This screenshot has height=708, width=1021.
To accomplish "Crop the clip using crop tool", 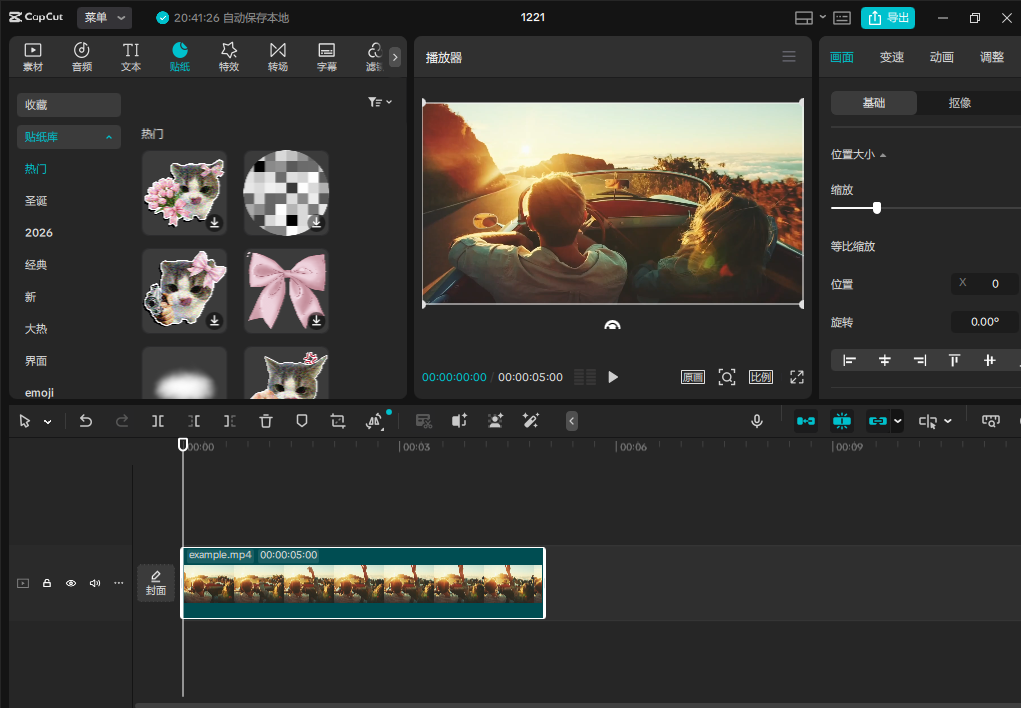I will (337, 421).
